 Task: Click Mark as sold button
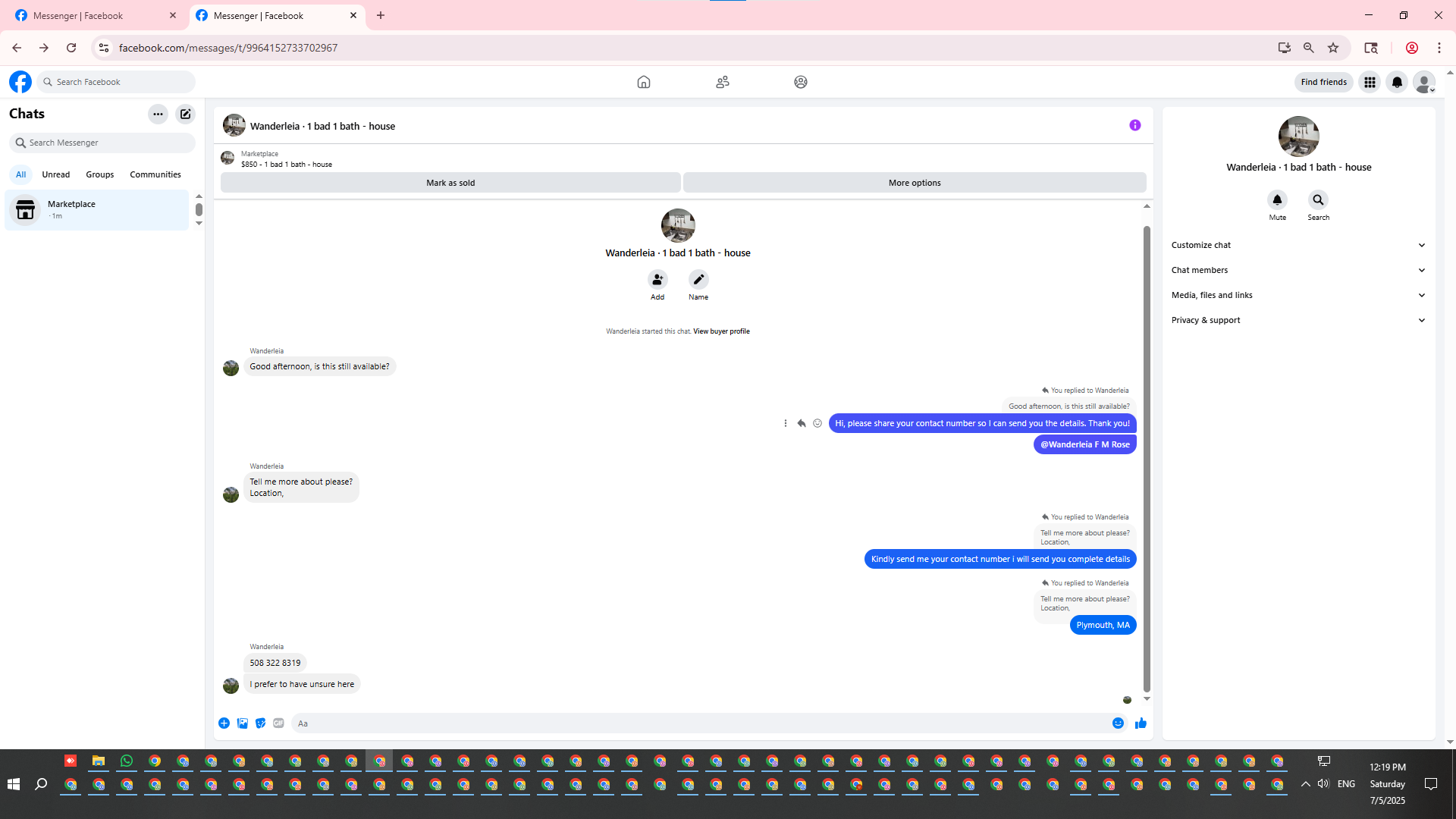pyautogui.click(x=450, y=183)
